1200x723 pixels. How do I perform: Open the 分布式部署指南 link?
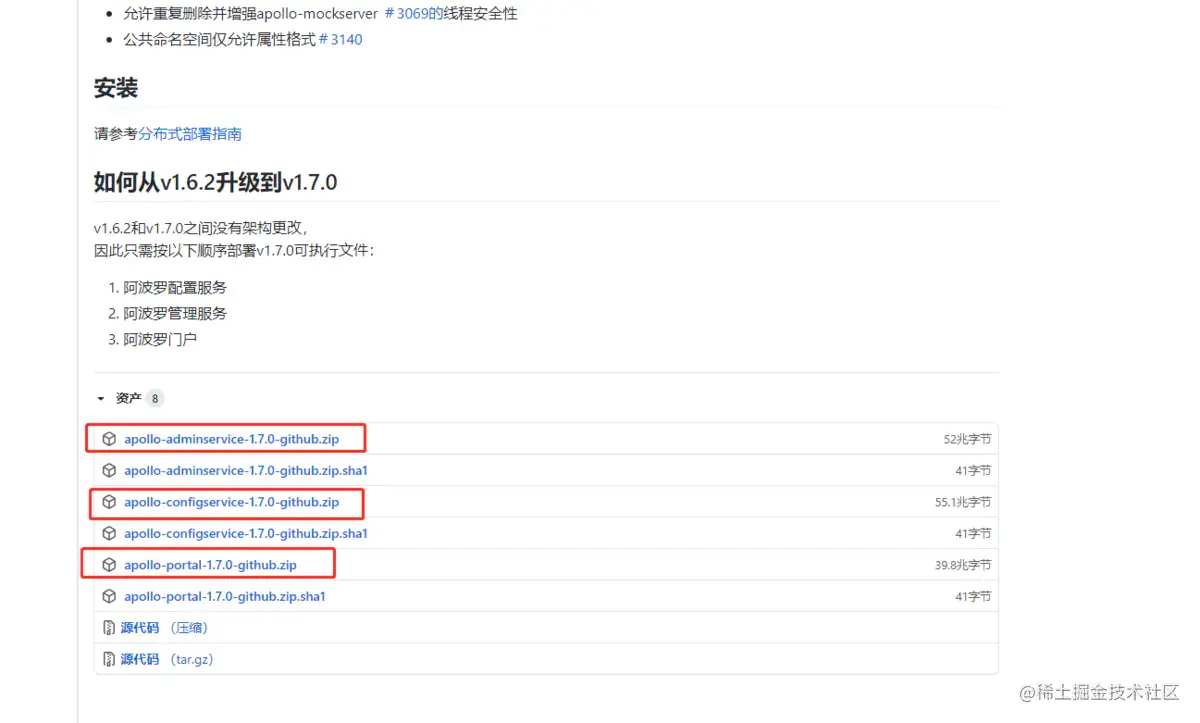pos(190,134)
